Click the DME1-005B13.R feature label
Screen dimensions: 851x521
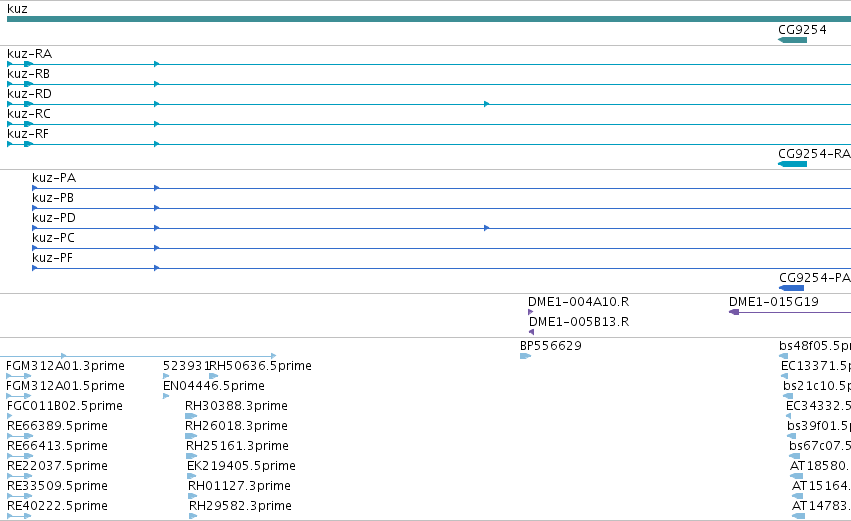(x=579, y=322)
